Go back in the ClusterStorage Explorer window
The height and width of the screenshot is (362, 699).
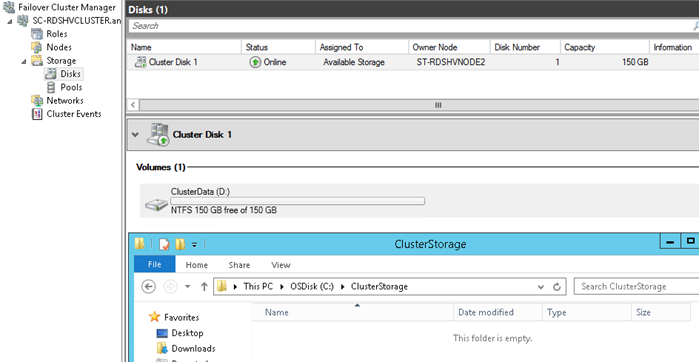pos(148,287)
